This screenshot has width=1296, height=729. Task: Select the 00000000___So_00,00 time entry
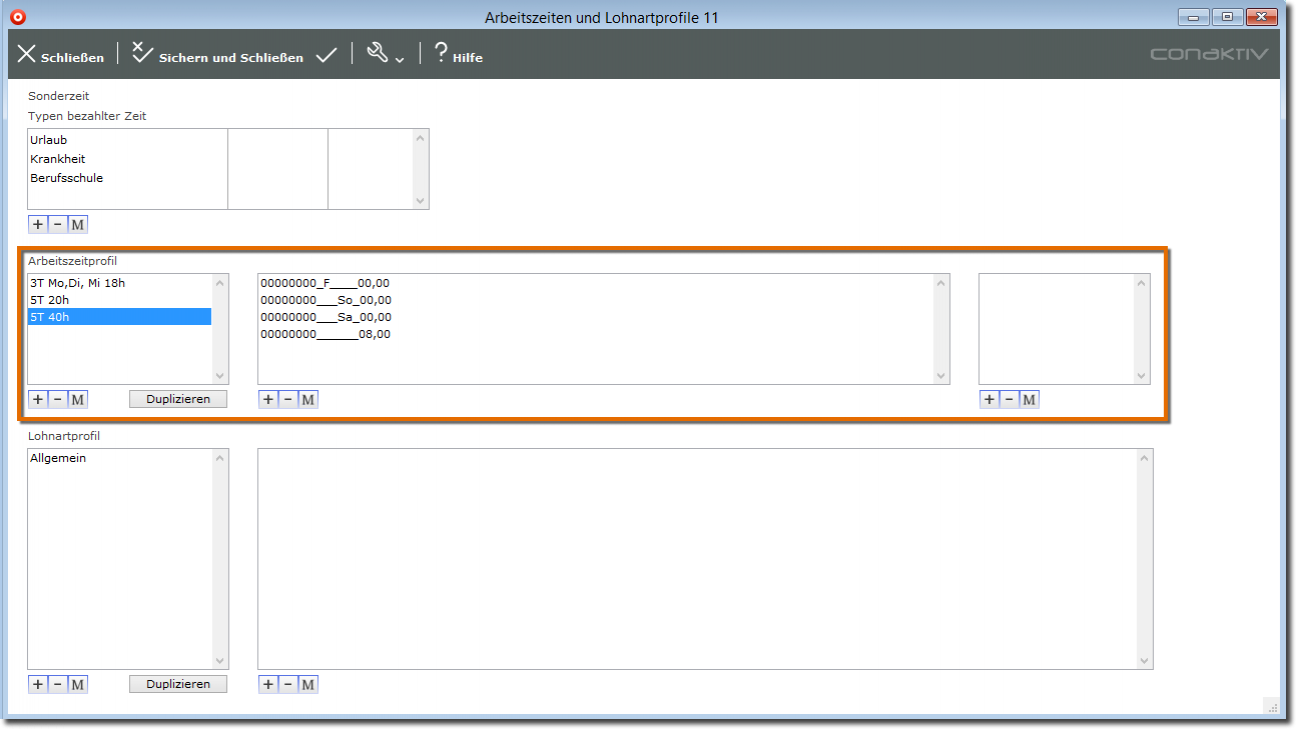325,300
